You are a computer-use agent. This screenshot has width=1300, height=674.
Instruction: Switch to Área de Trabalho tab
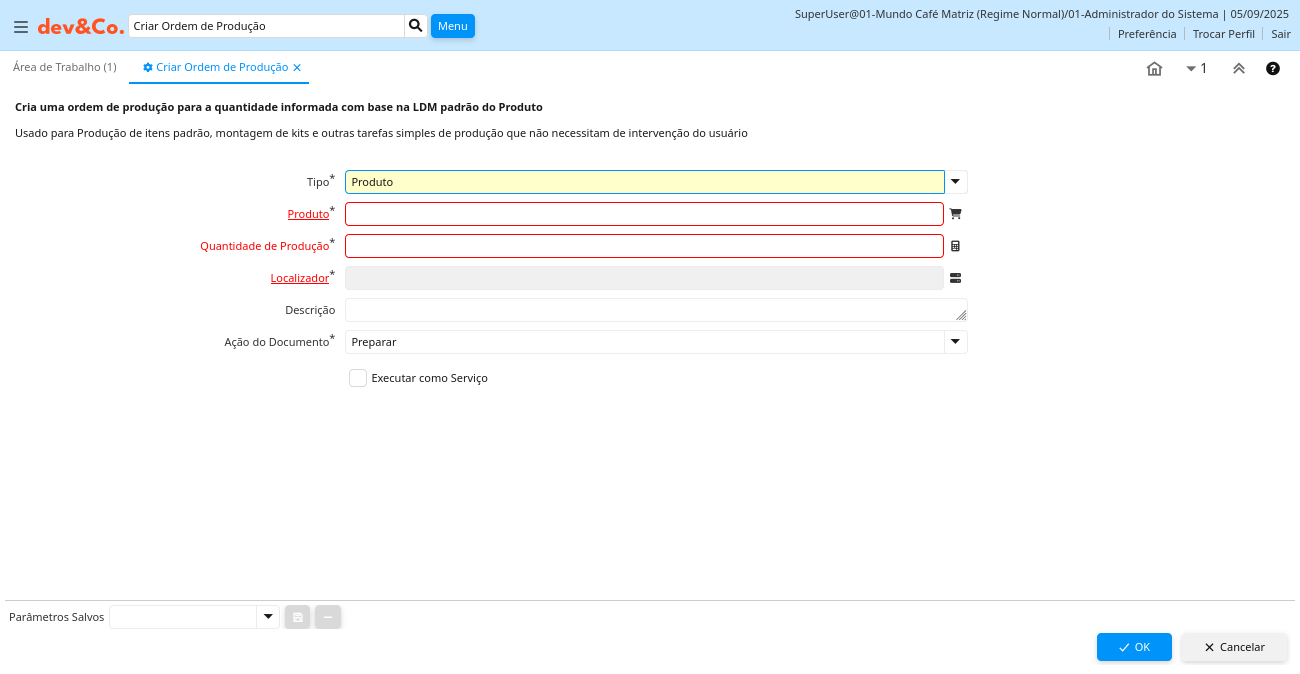(x=65, y=67)
